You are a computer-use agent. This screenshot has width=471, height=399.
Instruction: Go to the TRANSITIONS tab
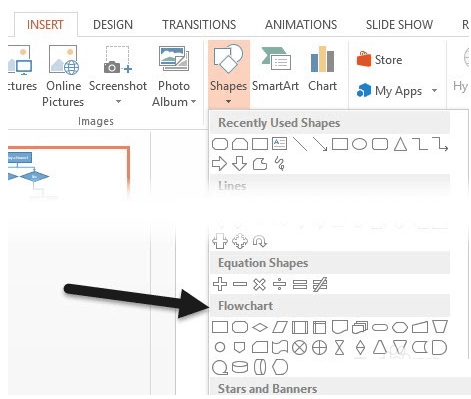click(x=199, y=25)
